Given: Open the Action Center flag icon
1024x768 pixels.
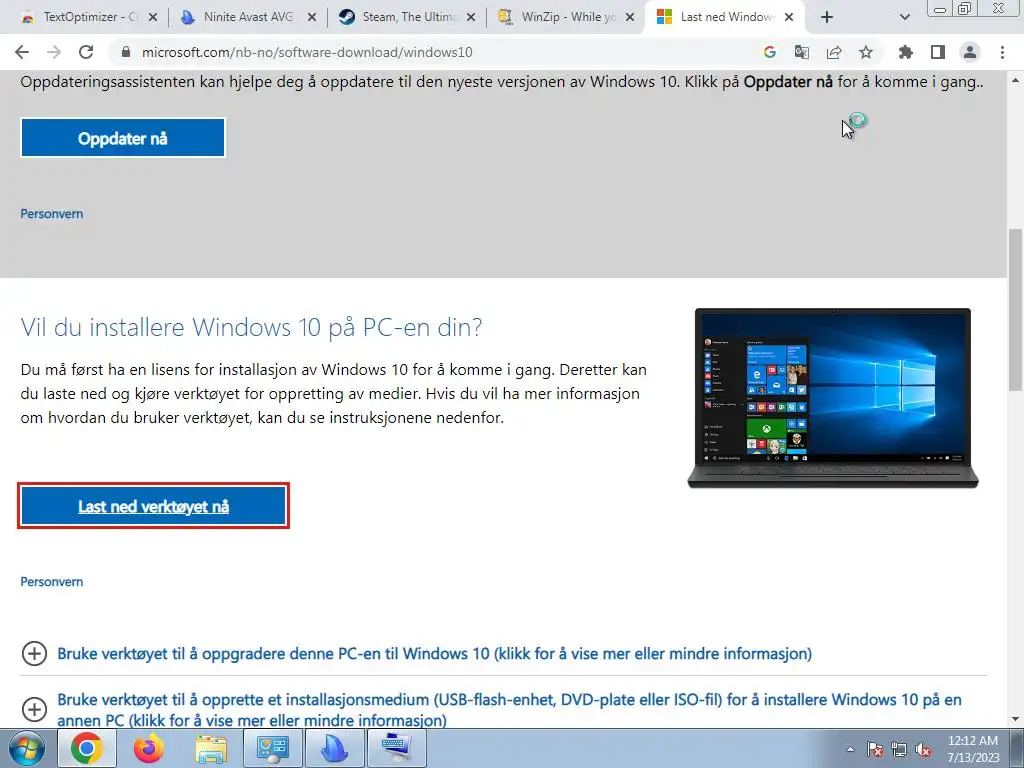Looking at the screenshot, I should [x=875, y=749].
